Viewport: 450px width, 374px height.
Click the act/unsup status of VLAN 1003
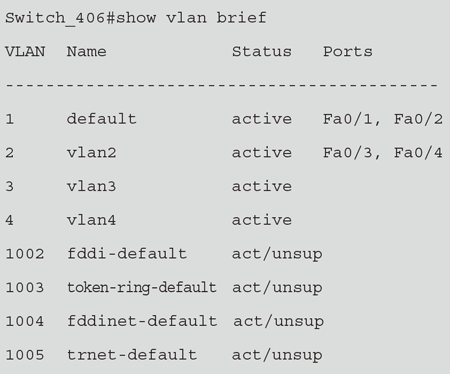click(277, 288)
